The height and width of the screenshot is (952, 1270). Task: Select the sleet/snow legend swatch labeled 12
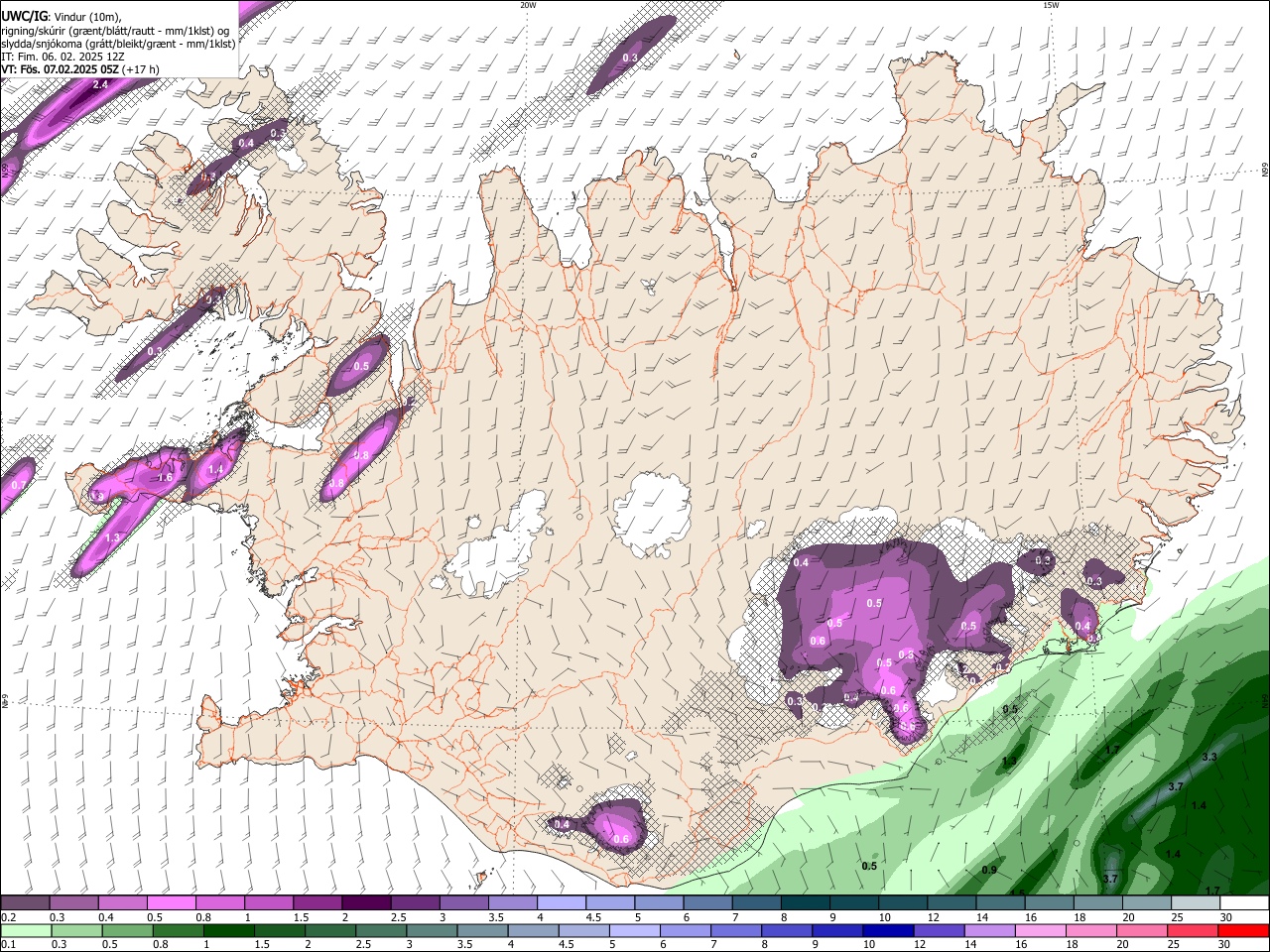pos(951,902)
